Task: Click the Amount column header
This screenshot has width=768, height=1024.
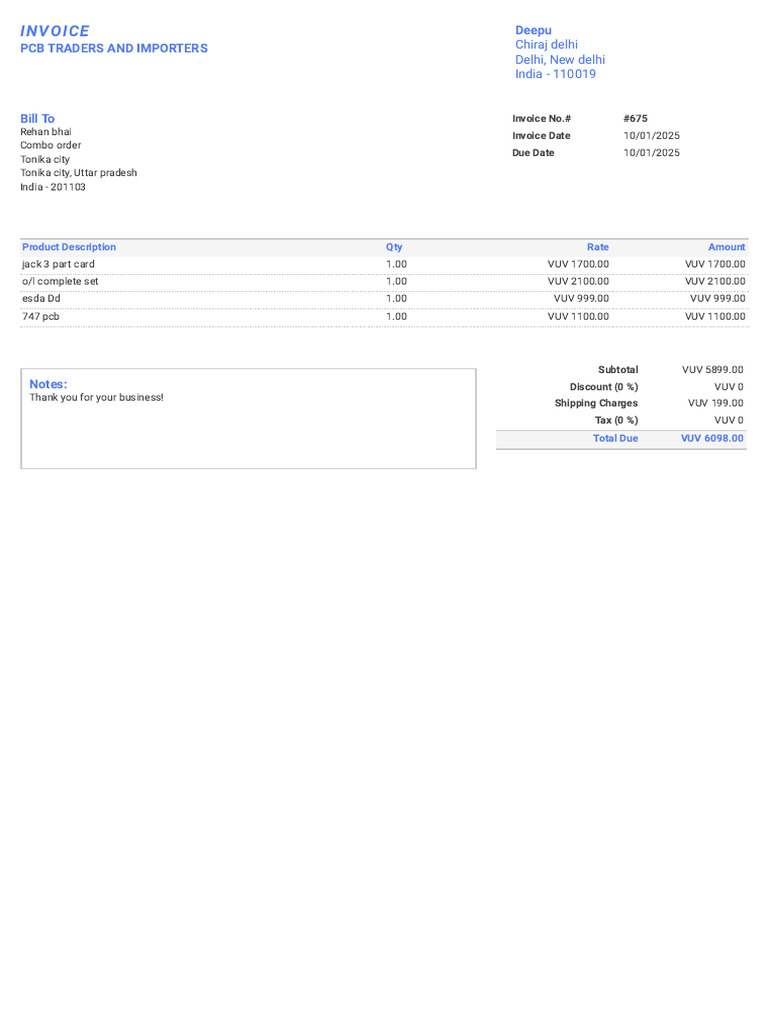Action: point(726,247)
